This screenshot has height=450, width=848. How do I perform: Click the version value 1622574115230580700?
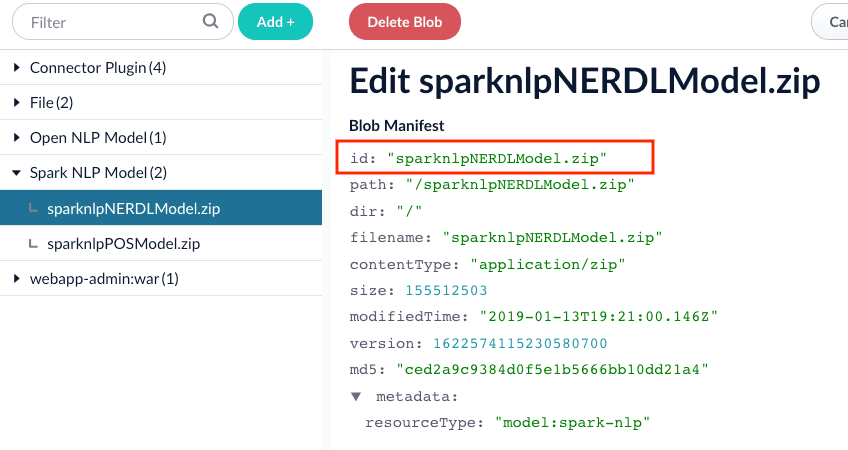coord(520,343)
